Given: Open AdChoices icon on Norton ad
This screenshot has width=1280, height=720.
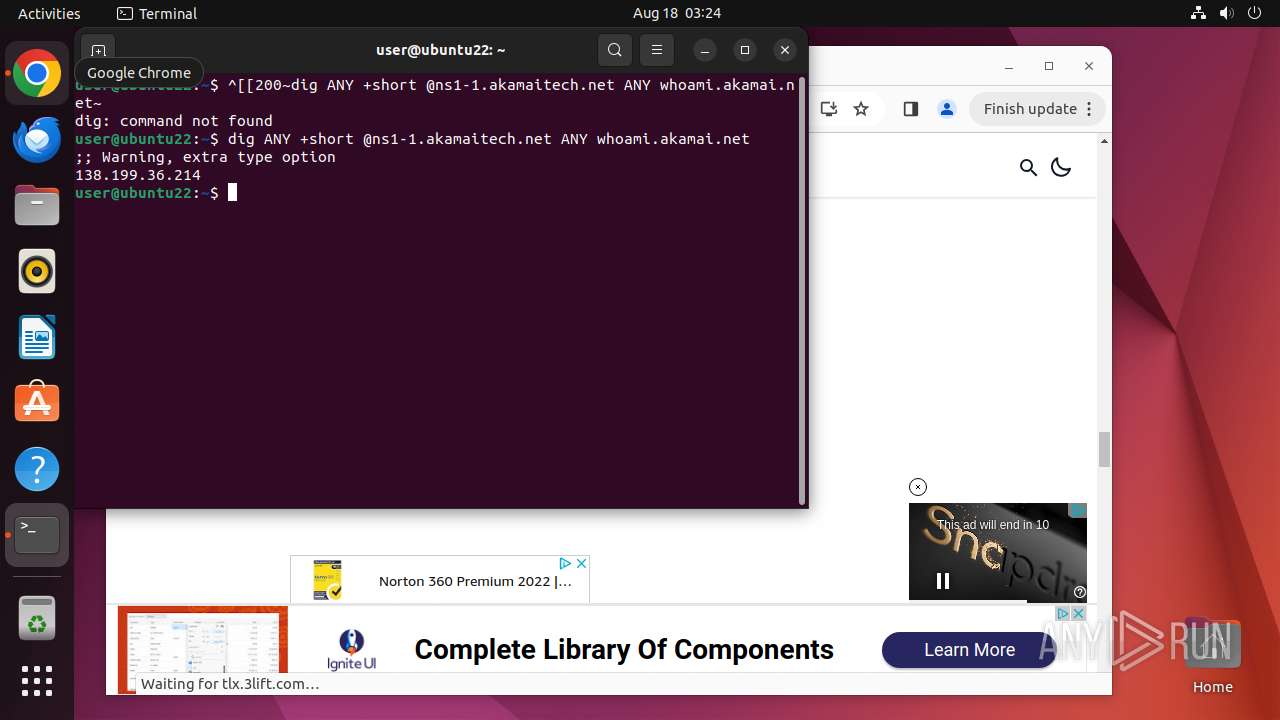Looking at the screenshot, I should tap(564, 564).
